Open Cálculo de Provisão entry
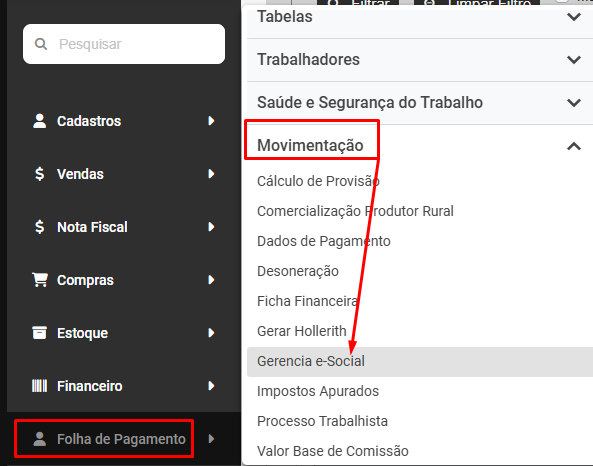The width and height of the screenshot is (593, 466). click(x=318, y=181)
